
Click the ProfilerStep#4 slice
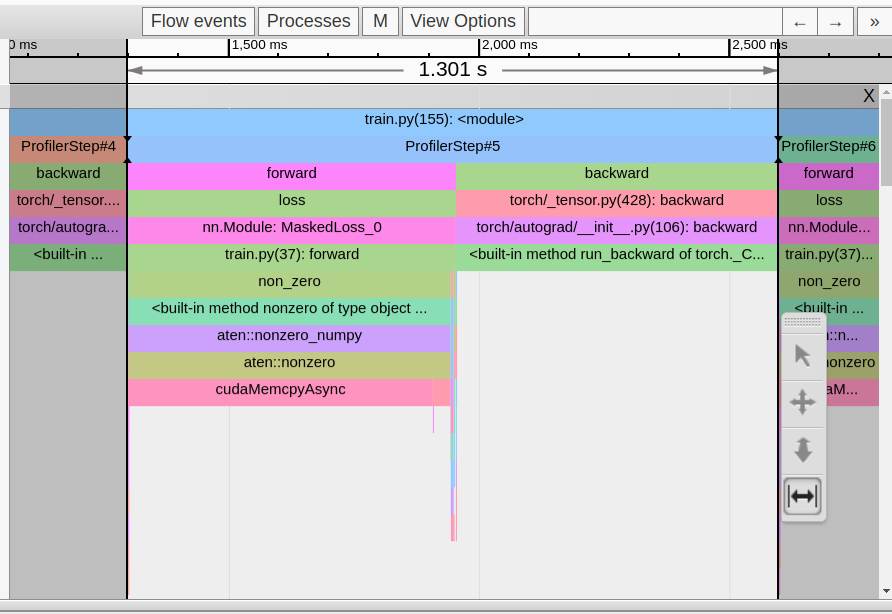[68, 146]
